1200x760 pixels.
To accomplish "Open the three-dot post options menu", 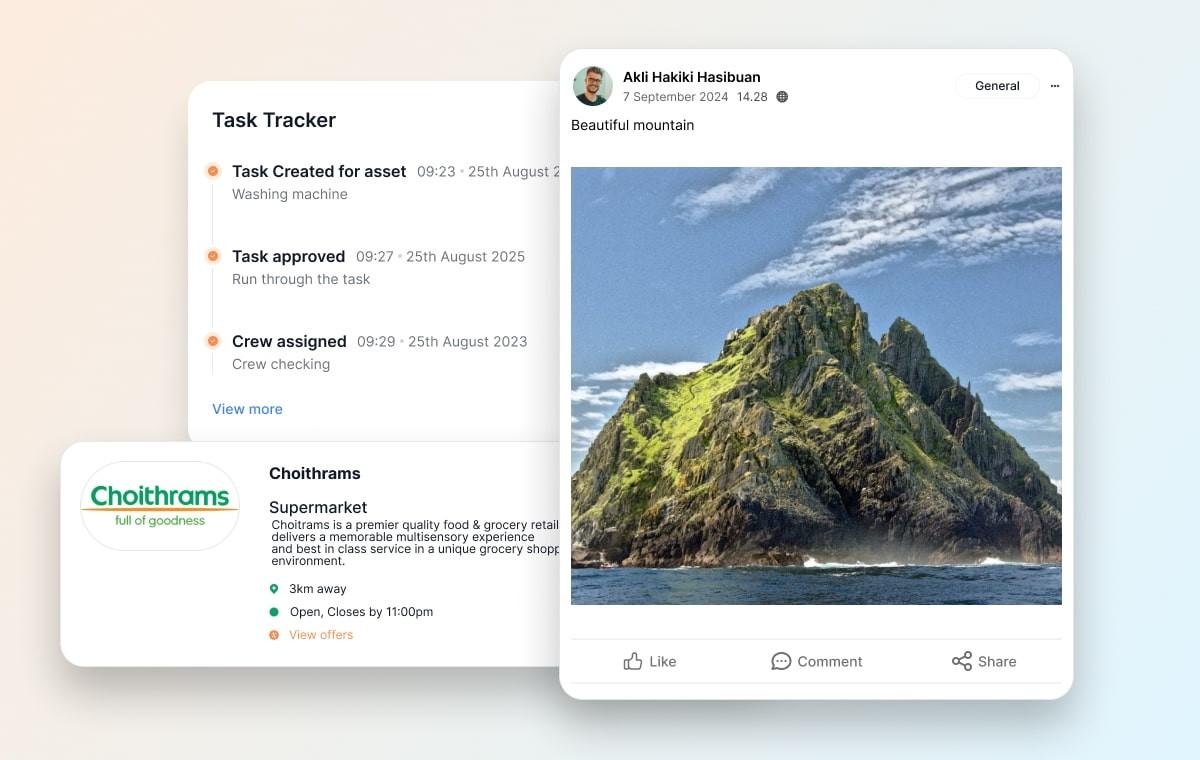I will pos(1055,86).
